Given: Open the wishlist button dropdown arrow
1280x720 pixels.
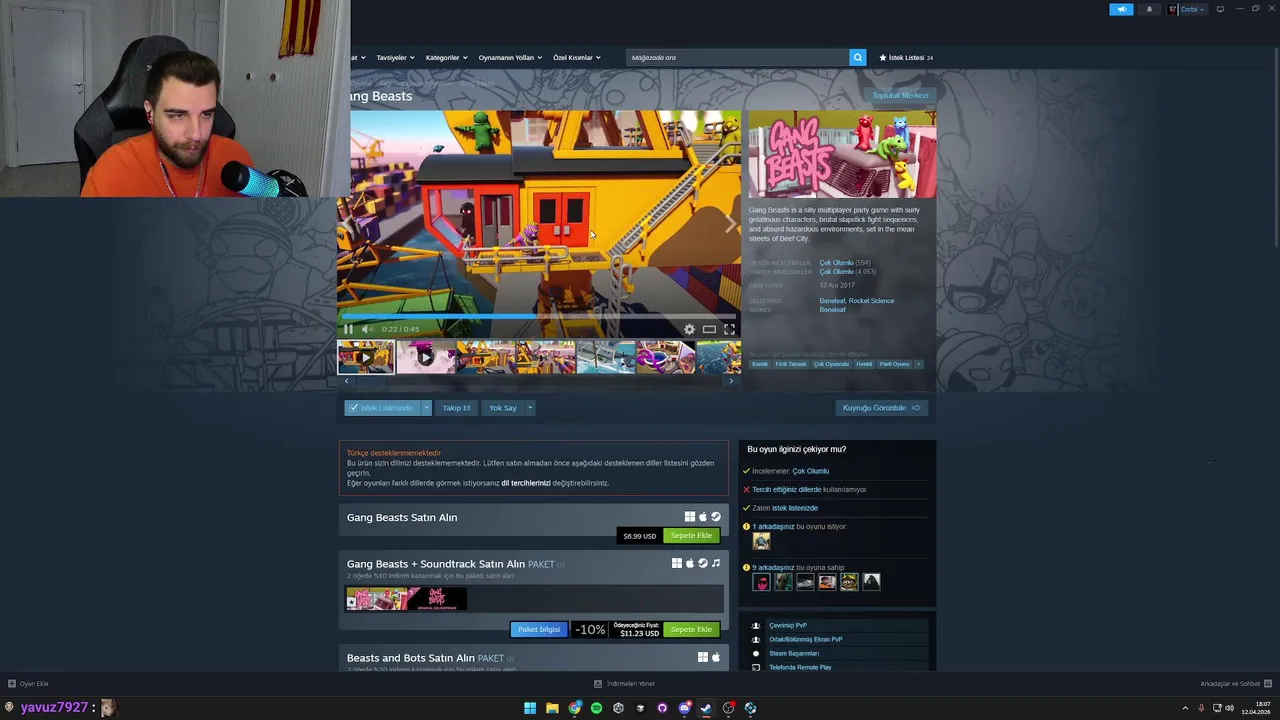Looking at the screenshot, I should [426, 408].
